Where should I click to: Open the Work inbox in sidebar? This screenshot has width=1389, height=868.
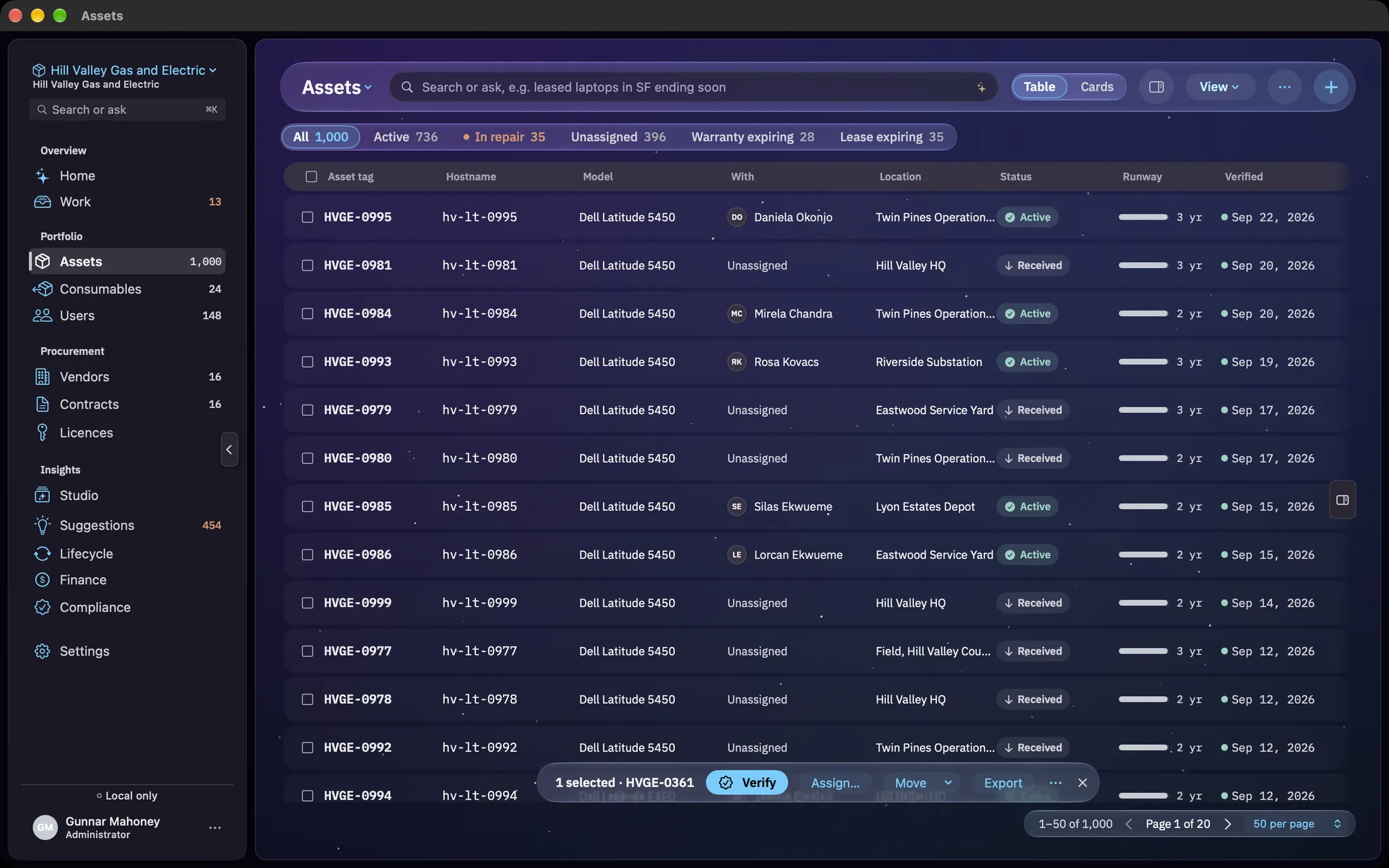(127, 202)
